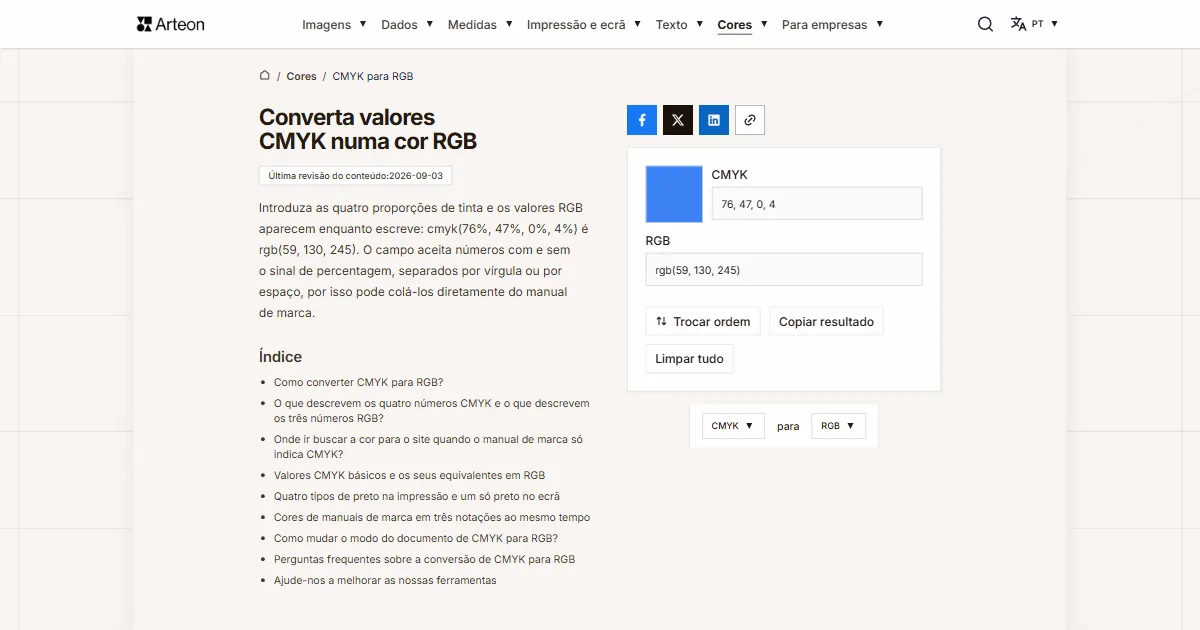
Task: Click the page title Converta valores CMYK
Action: pos(368,130)
